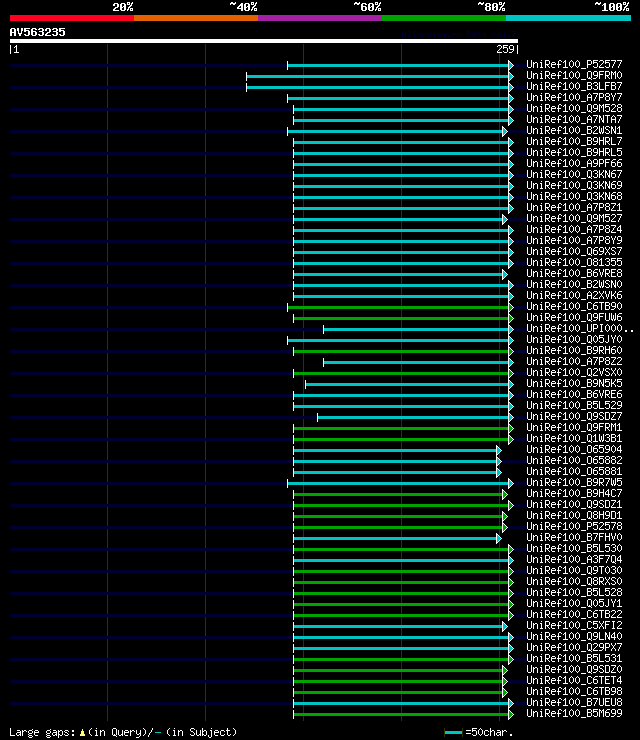Select the UniRef100_C6TB90 label

click(x=574, y=307)
